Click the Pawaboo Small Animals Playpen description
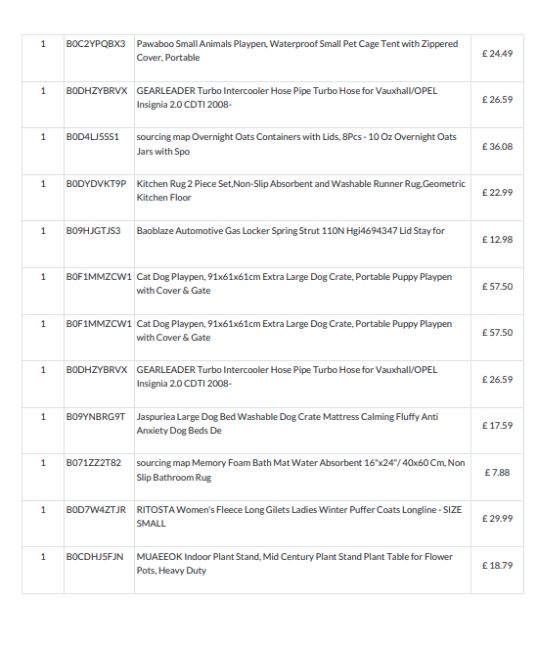 coord(297,51)
